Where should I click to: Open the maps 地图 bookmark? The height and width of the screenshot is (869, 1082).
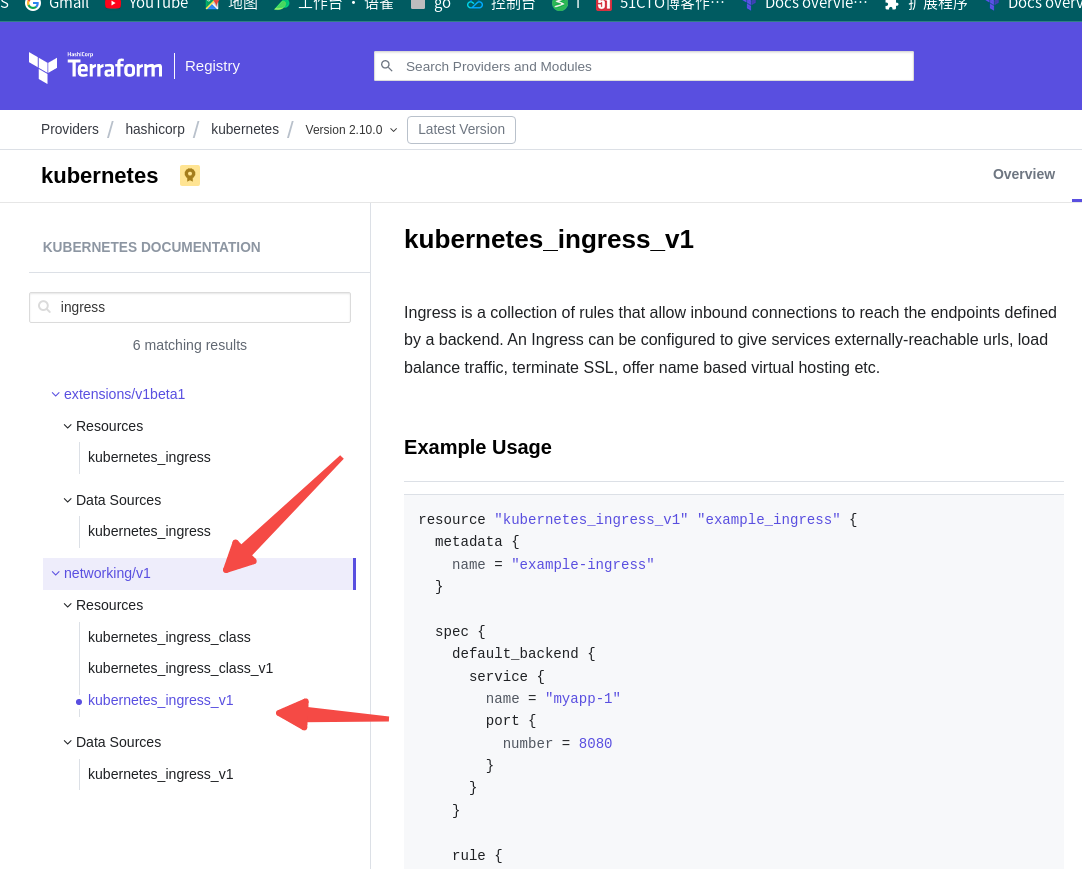coord(231,5)
